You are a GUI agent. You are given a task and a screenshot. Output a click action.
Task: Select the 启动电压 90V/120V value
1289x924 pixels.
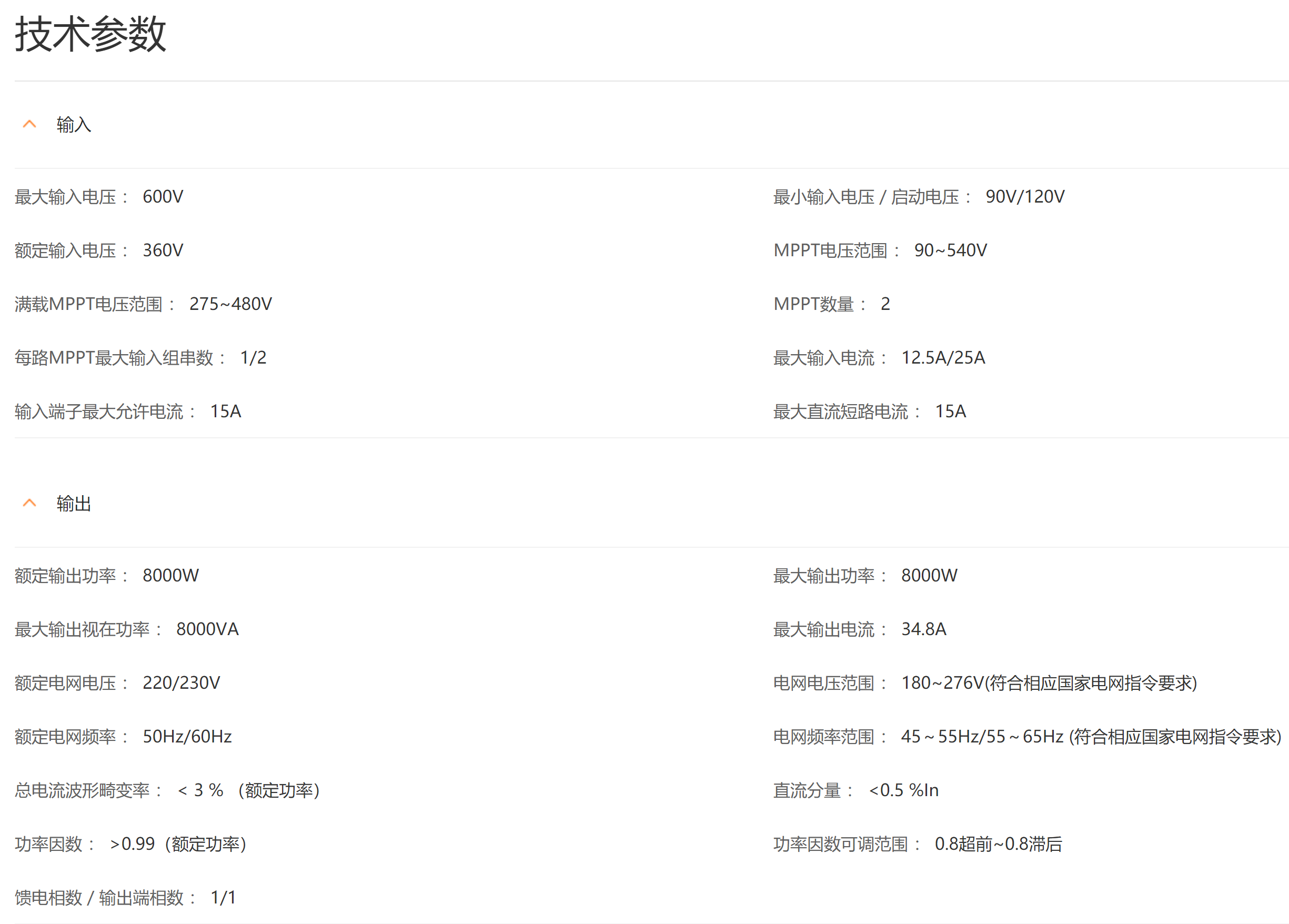(x=1025, y=197)
